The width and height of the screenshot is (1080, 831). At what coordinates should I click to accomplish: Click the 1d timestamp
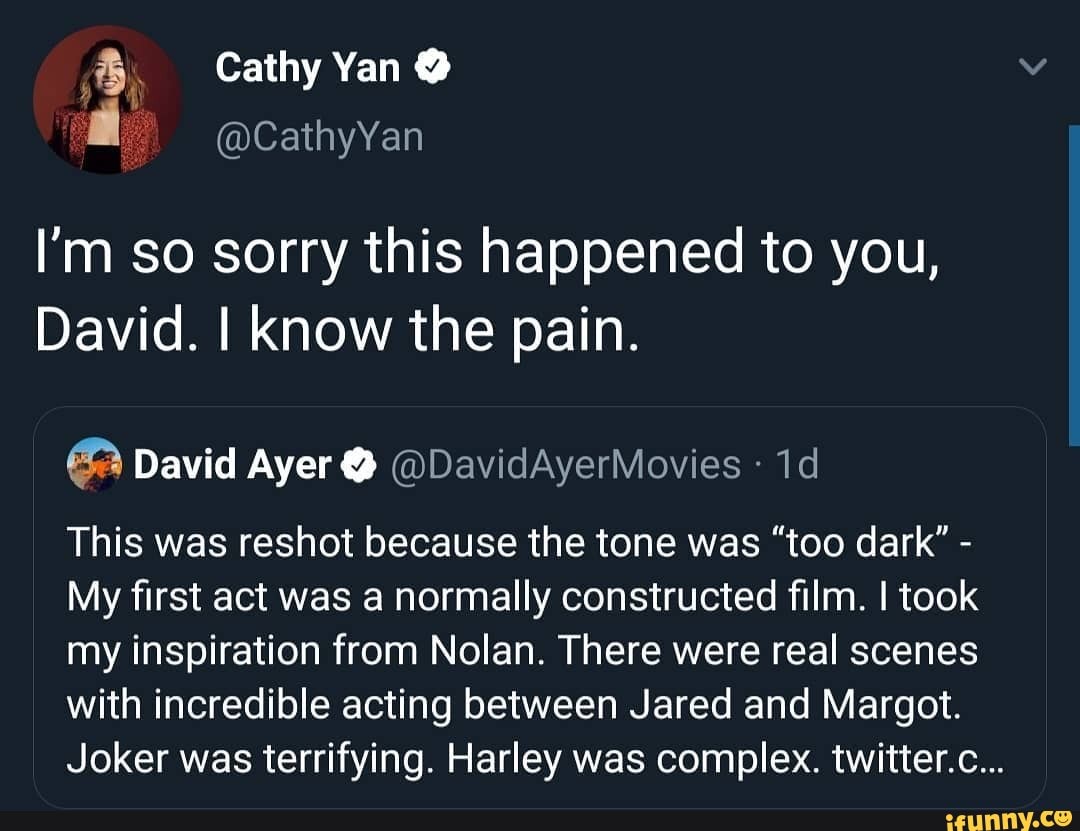coord(797,463)
